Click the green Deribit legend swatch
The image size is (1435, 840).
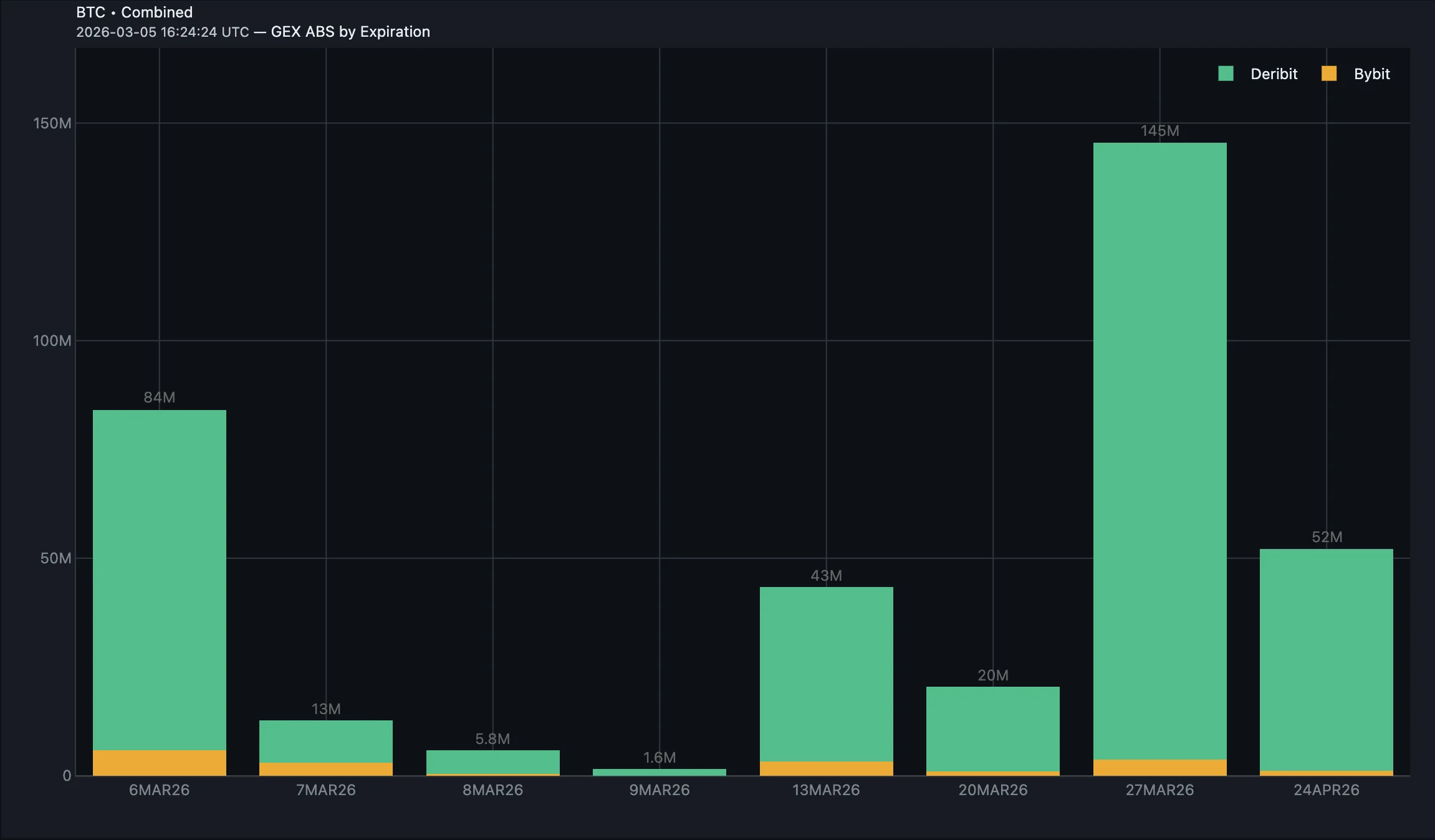[1226, 74]
